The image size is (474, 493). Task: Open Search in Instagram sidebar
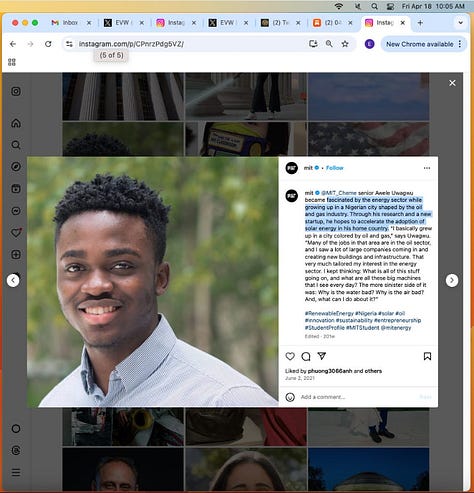click(x=16, y=145)
